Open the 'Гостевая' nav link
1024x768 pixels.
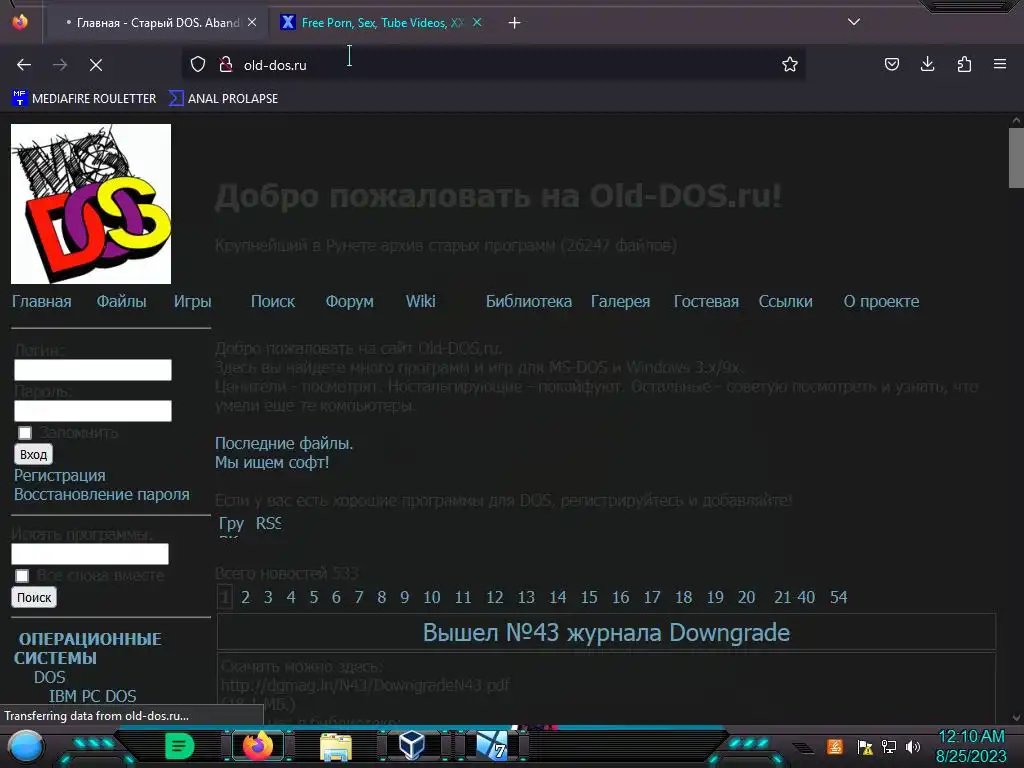pos(706,301)
